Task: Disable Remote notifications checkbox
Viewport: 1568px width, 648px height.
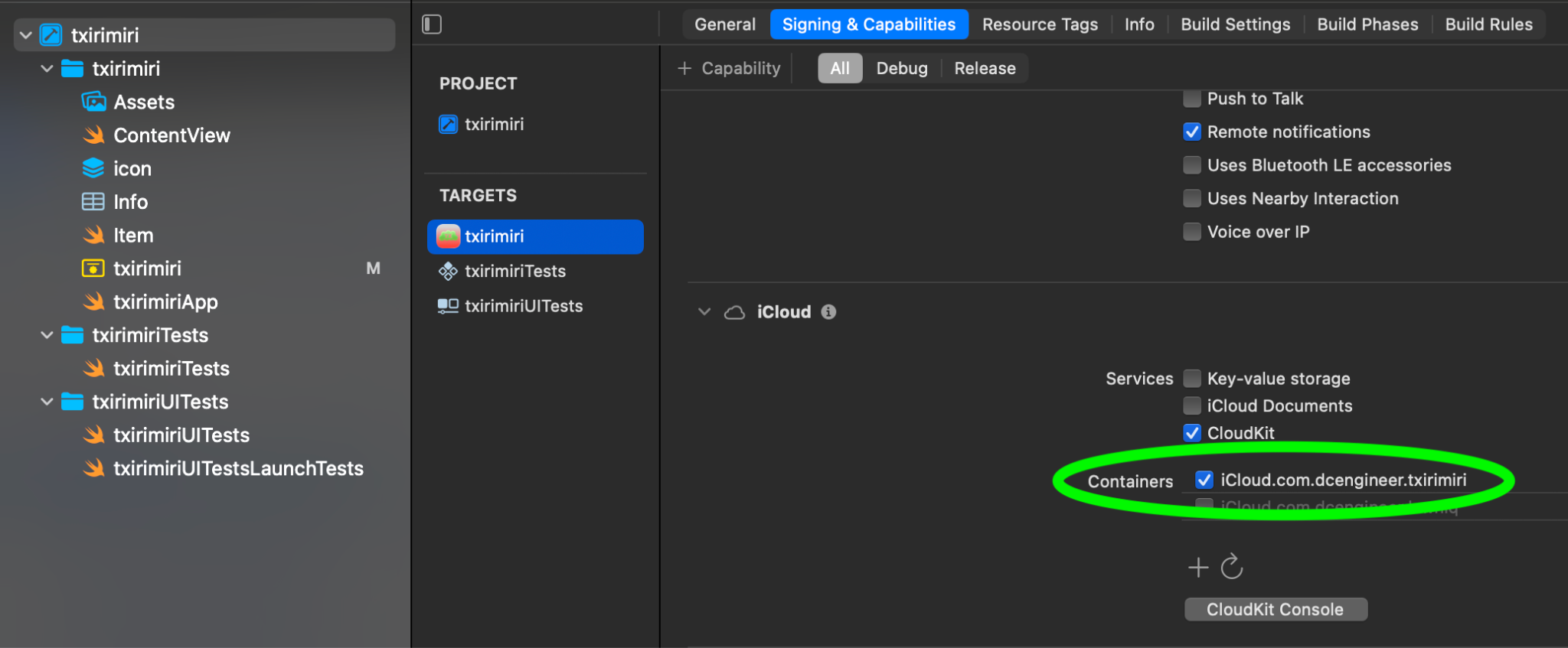Action: 1192,132
